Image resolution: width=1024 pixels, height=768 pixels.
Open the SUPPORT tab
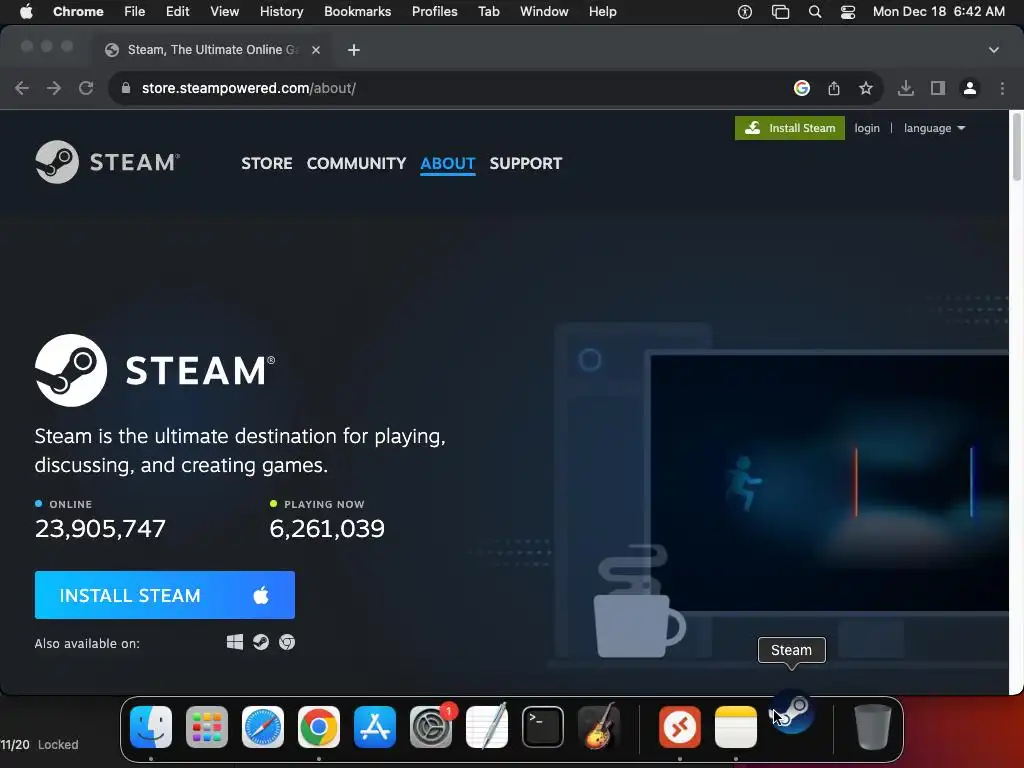pos(526,163)
